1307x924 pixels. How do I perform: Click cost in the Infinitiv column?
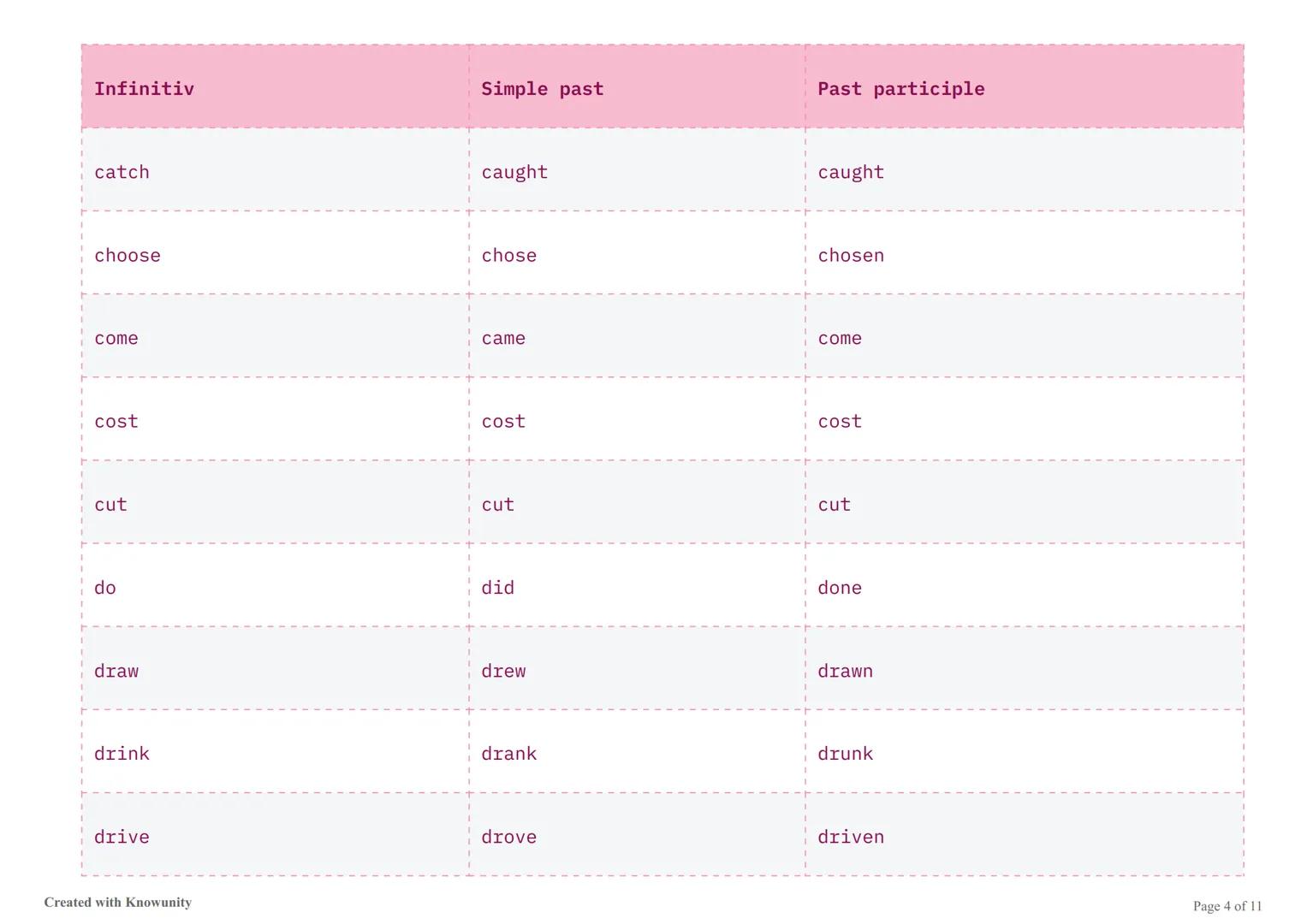click(116, 421)
